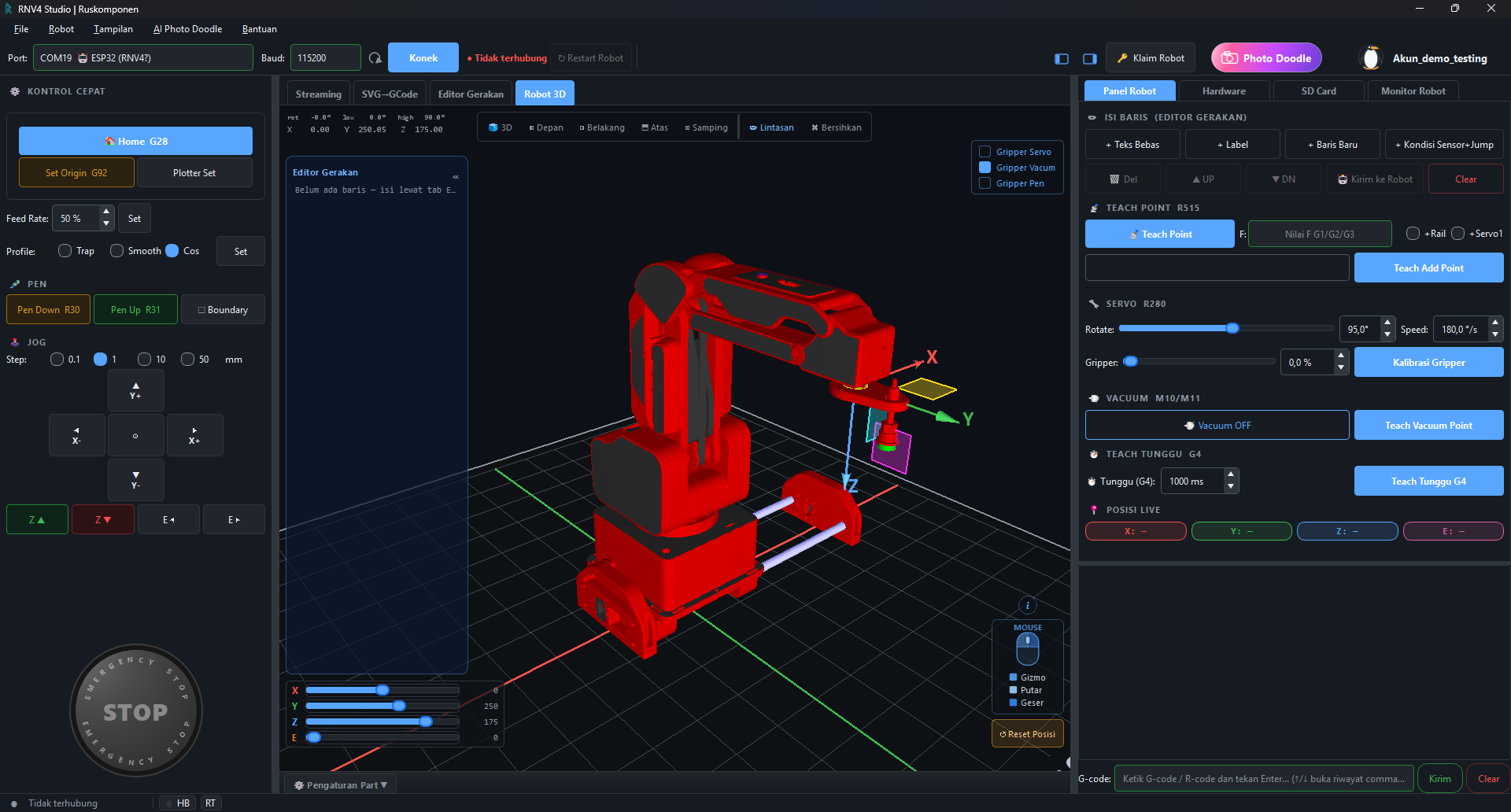1511x812 pixels.
Task: Click the user avatar icon
Action: (1371, 58)
